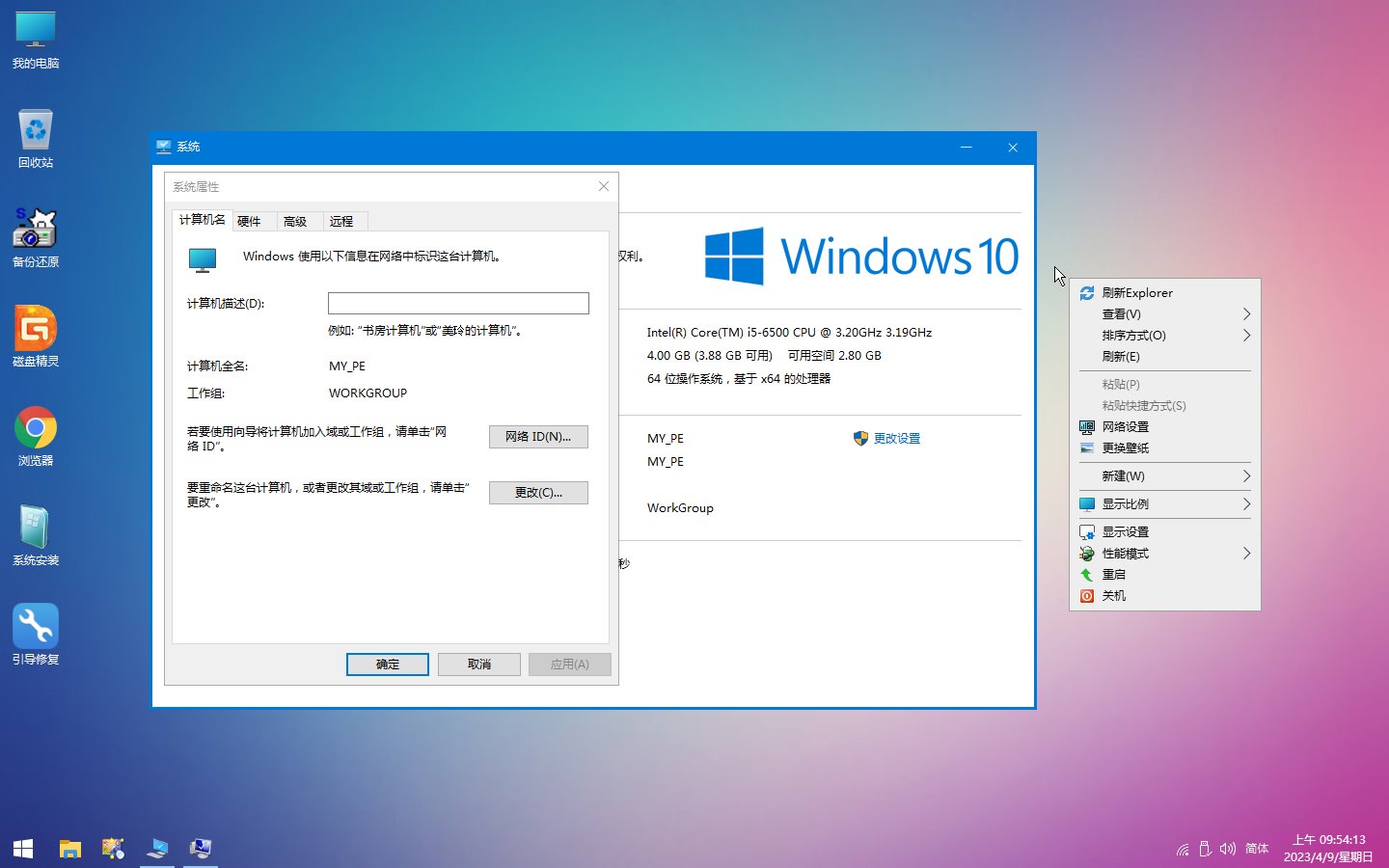Open the 新建(W) submenu
The width and height of the screenshot is (1389, 868).
1164,476
